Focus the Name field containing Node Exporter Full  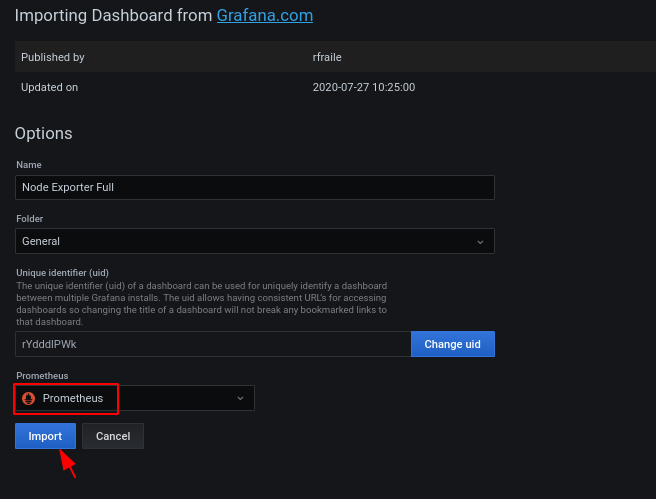255,187
